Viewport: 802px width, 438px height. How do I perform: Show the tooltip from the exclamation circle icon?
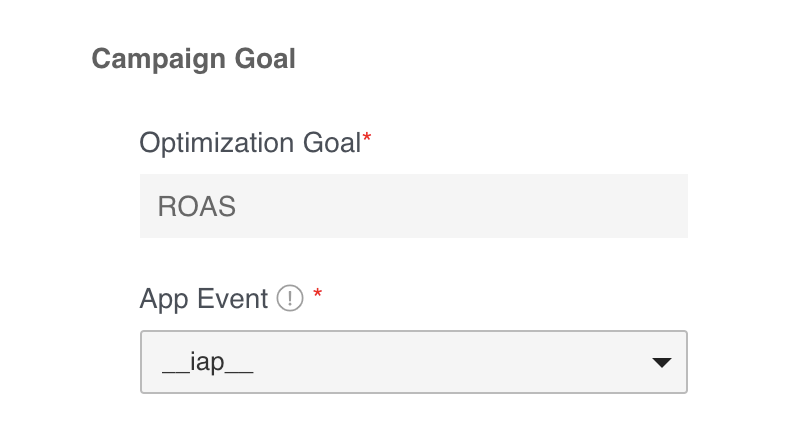(x=290, y=298)
